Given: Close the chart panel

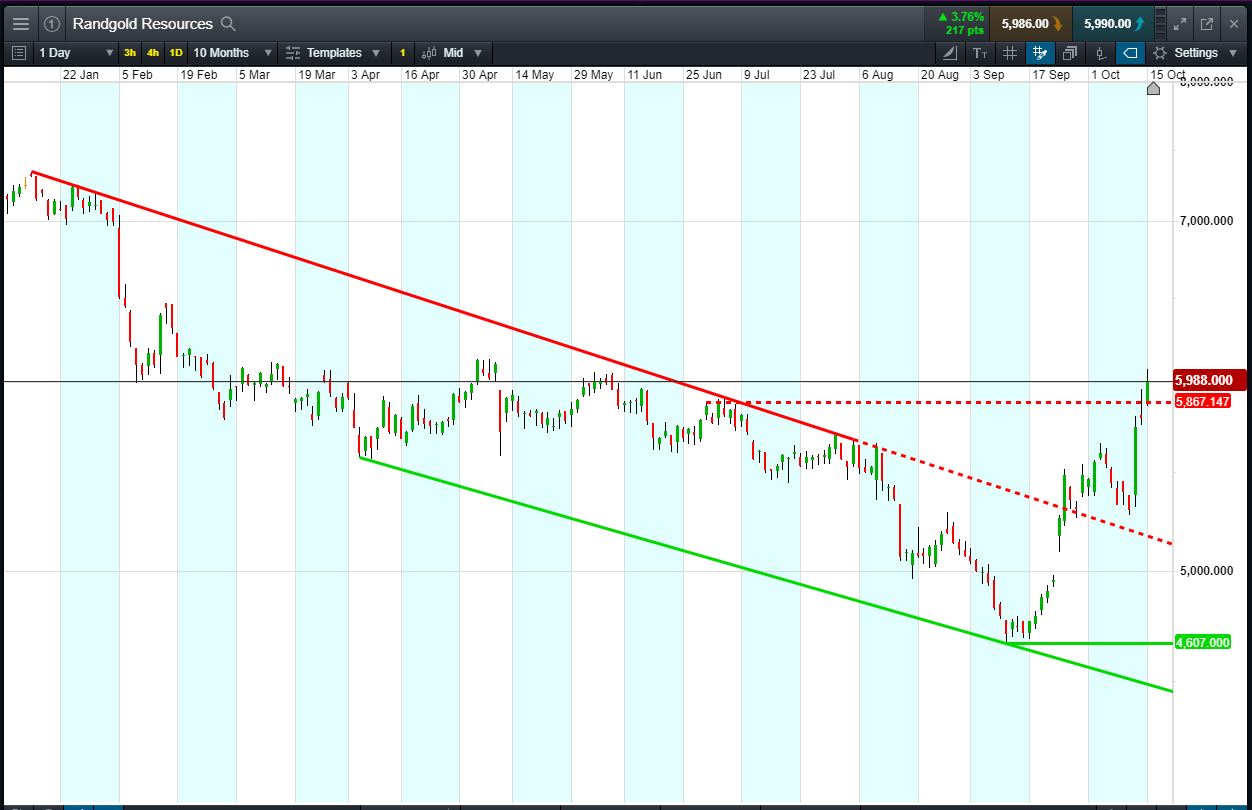Looking at the screenshot, I should pyautogui.click(x=1234, y=24).
